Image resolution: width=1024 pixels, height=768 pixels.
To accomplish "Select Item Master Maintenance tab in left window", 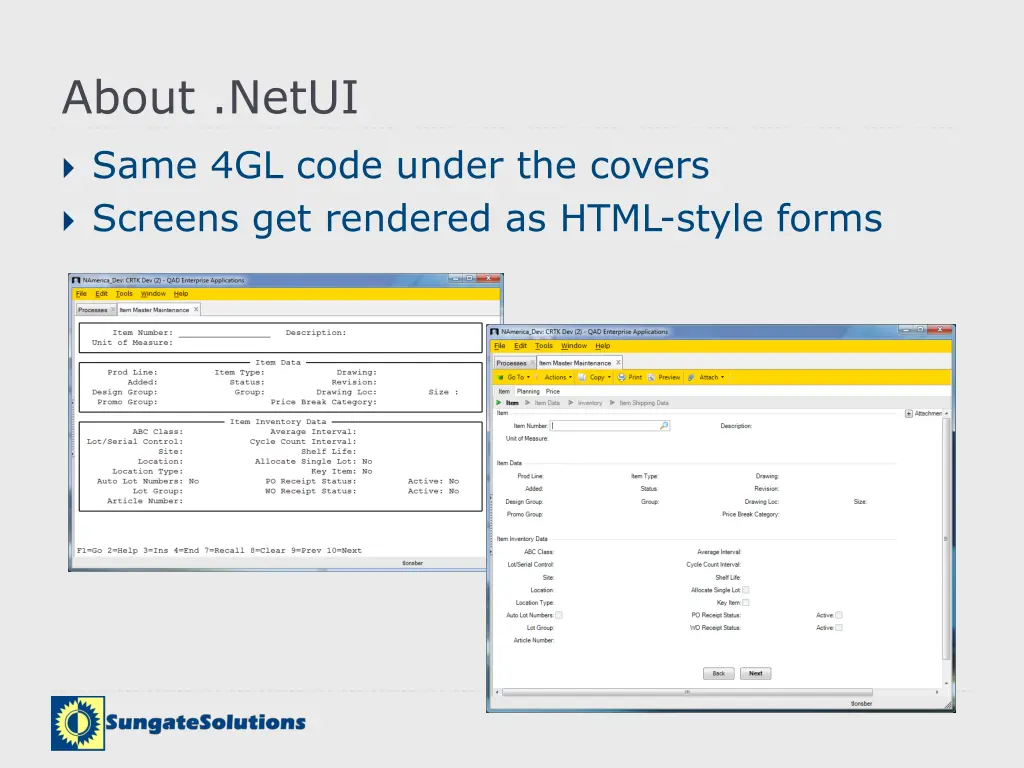I will click(x=154, y=310).
